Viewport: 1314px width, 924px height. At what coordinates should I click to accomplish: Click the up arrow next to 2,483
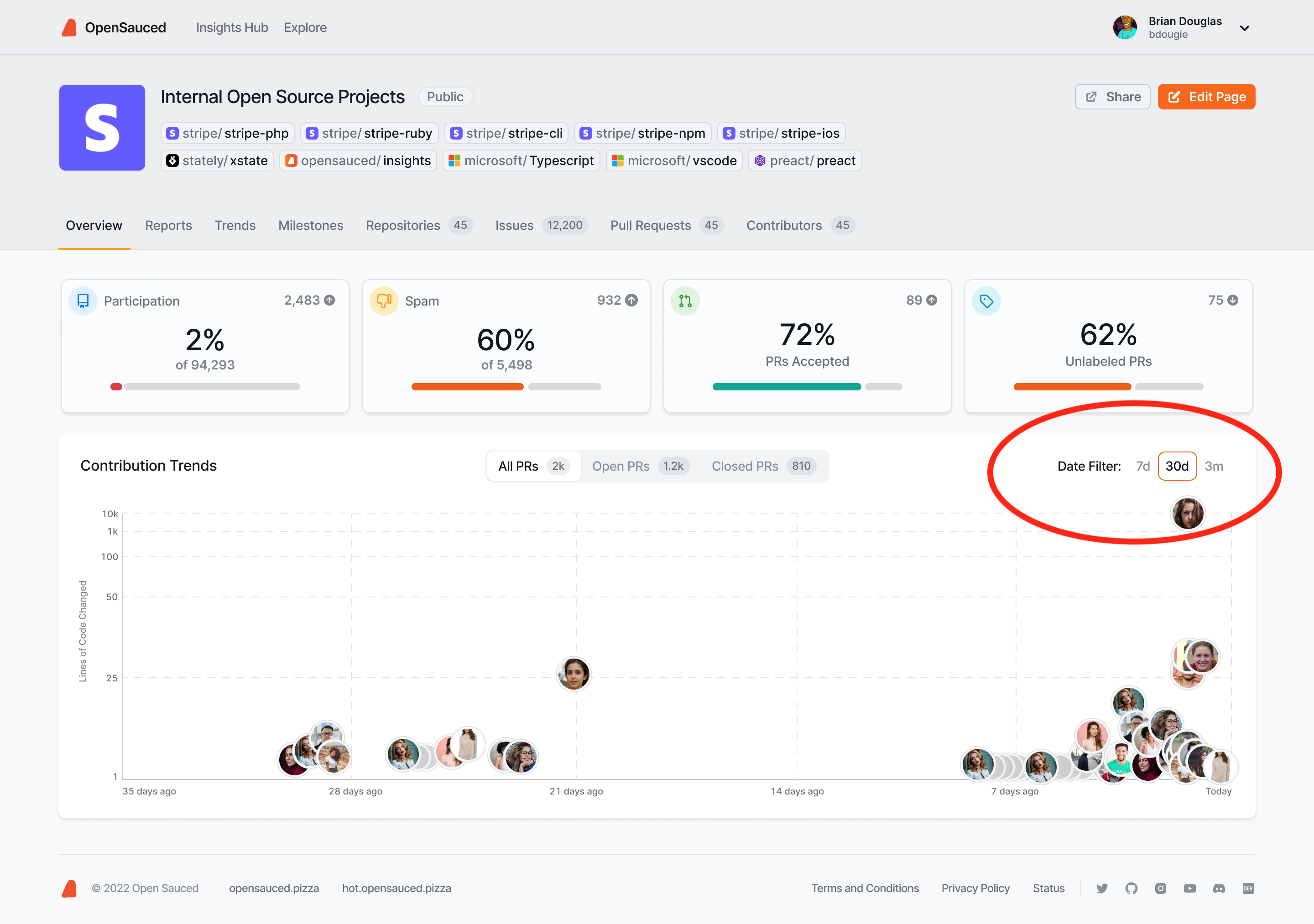pos(330,301)
